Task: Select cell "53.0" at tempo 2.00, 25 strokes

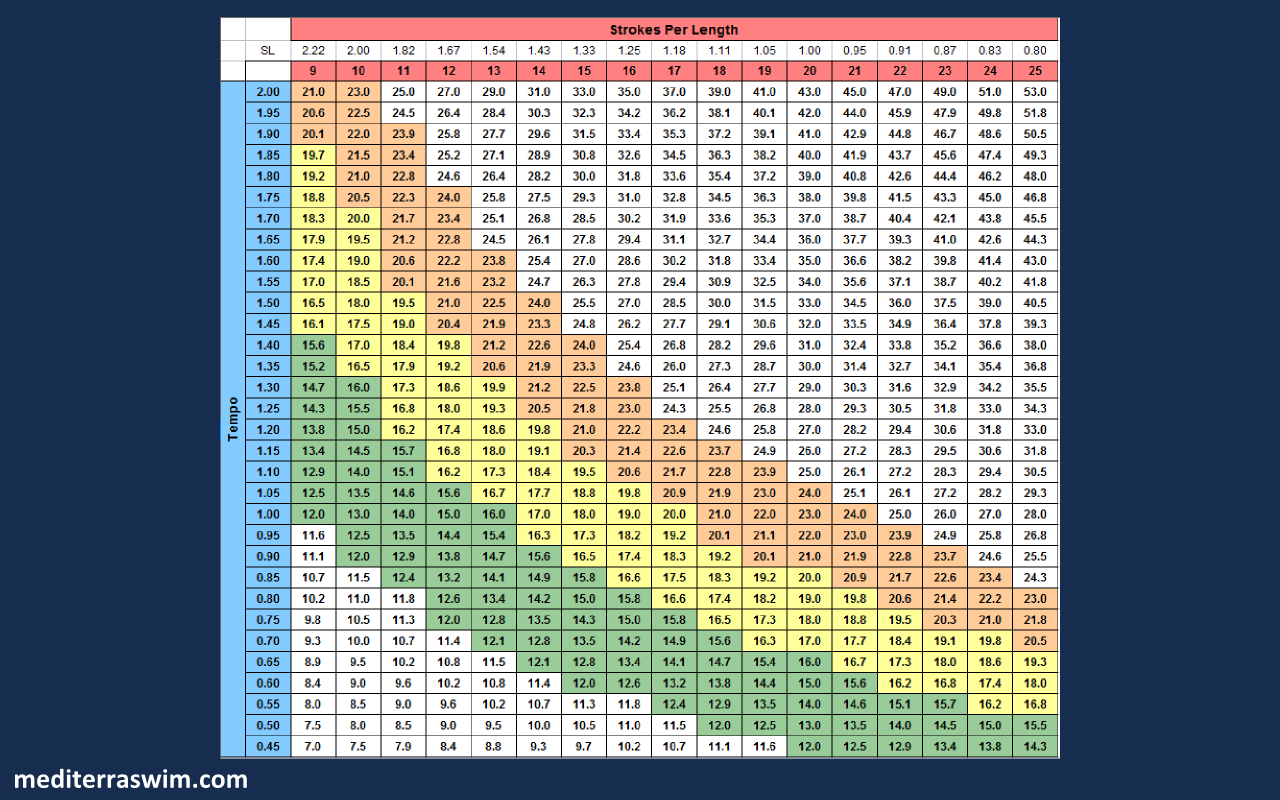Action: (1035, 92)
